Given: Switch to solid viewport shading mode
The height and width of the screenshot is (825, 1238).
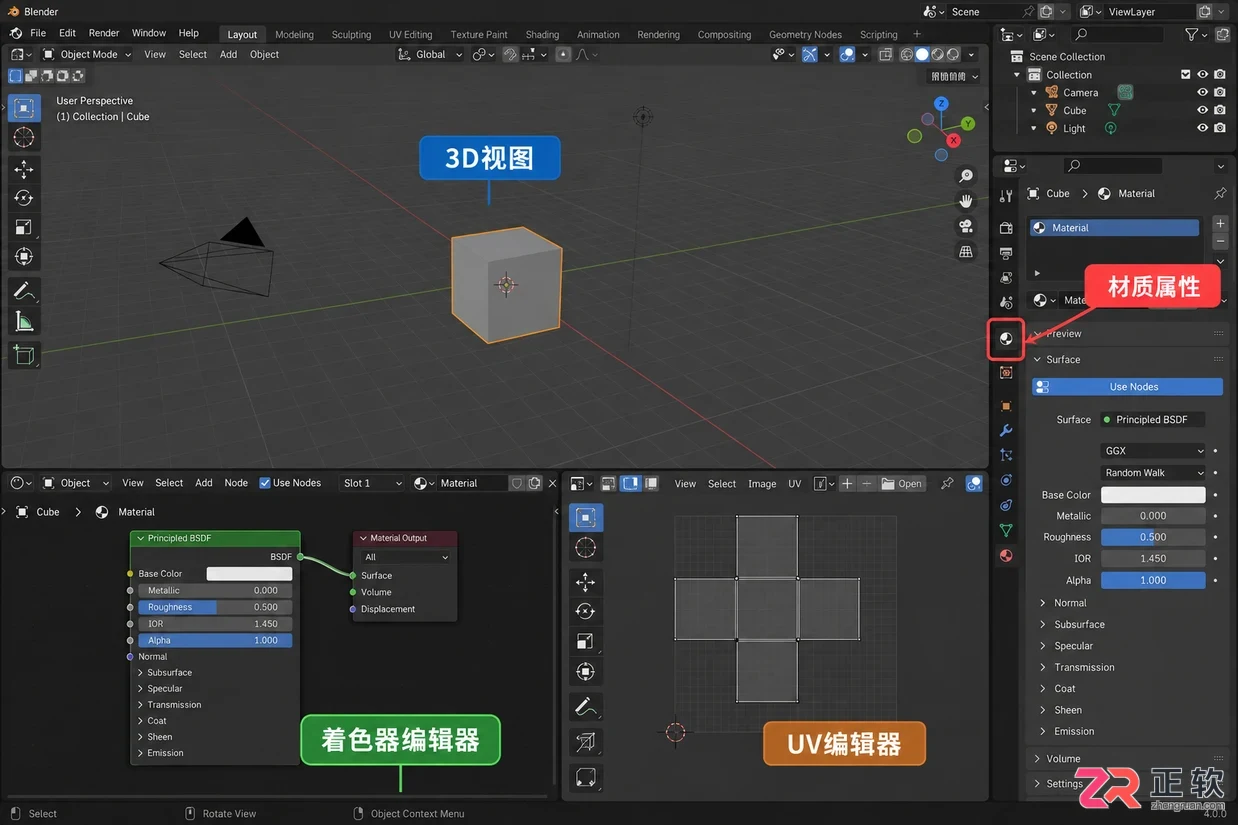Looking at the screenshot, I should click(x=922, y=54).
